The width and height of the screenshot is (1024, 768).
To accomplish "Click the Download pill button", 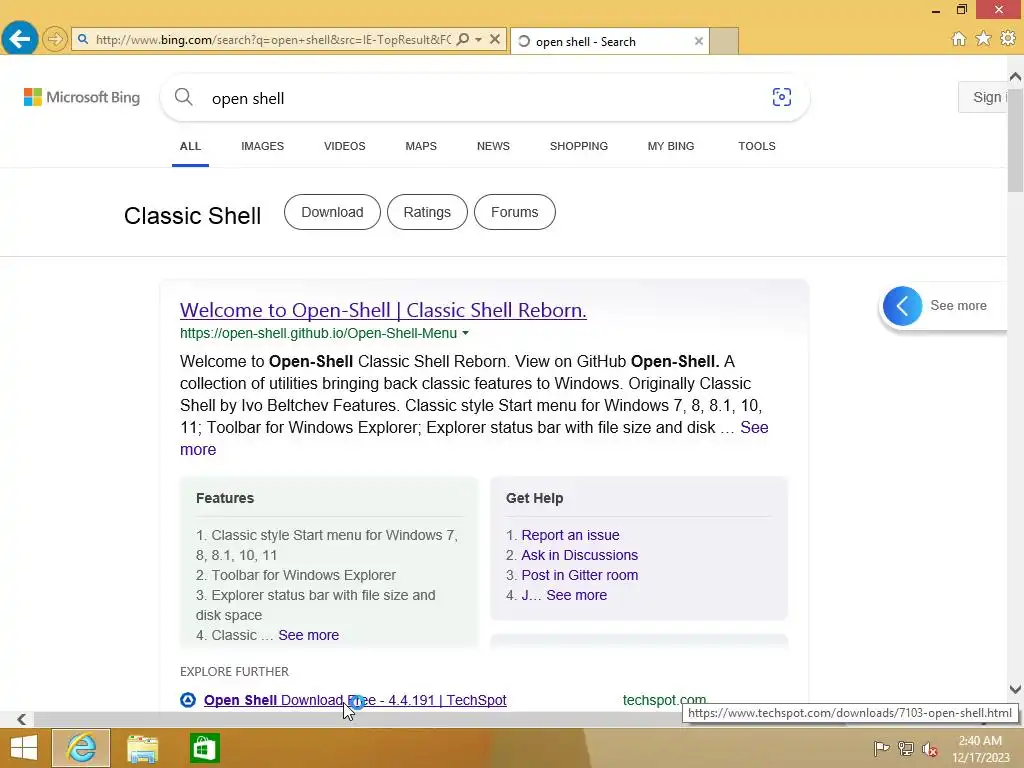I will tap(332, 212).
